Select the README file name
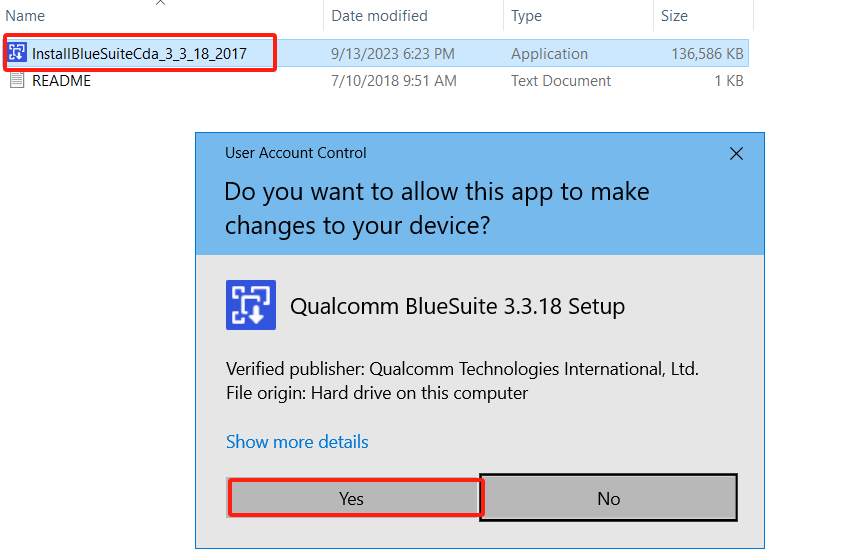 tap(61, 81)
